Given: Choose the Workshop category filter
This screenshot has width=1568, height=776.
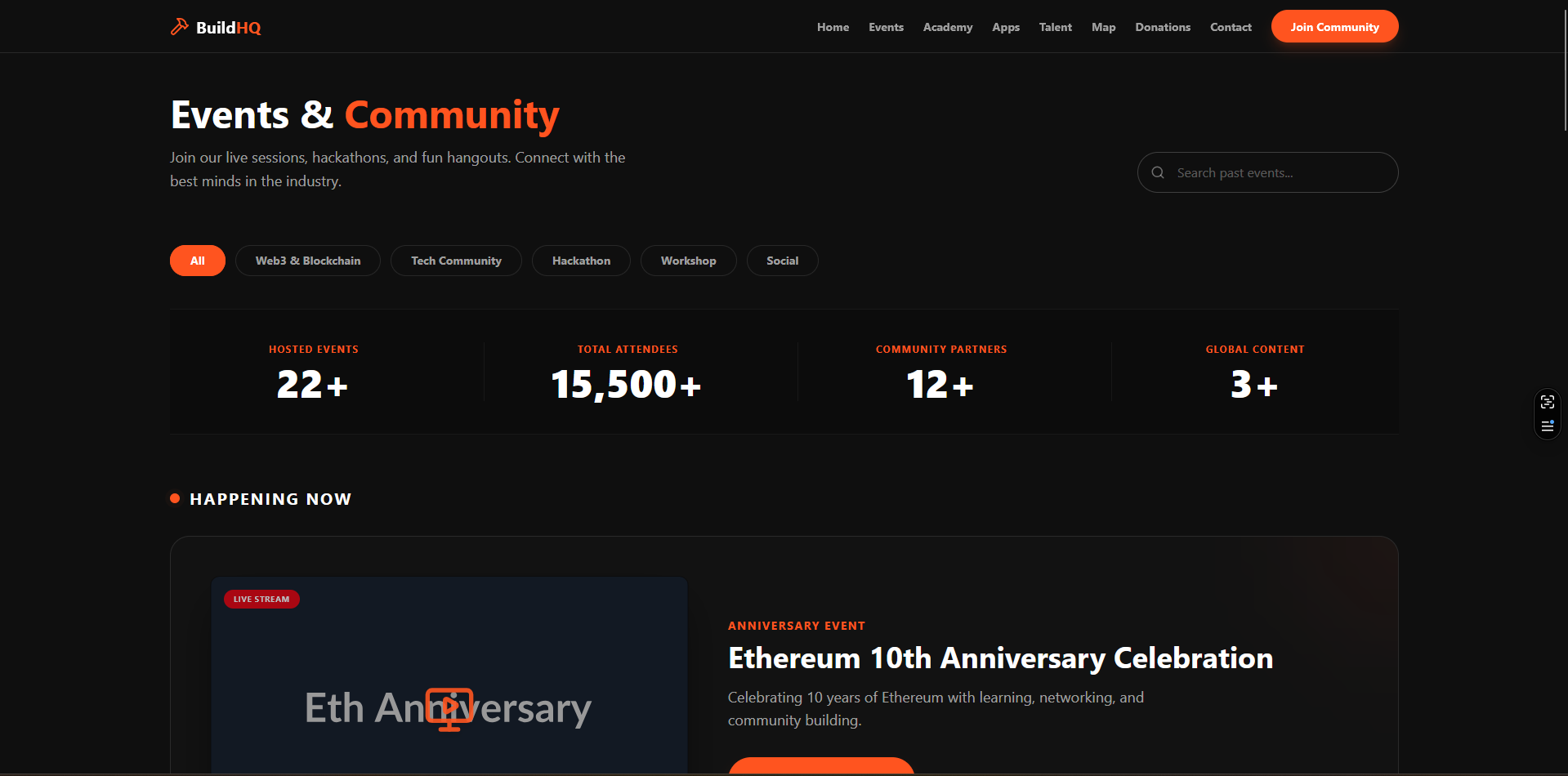Looking at the screenshot, I should point(688,261).
